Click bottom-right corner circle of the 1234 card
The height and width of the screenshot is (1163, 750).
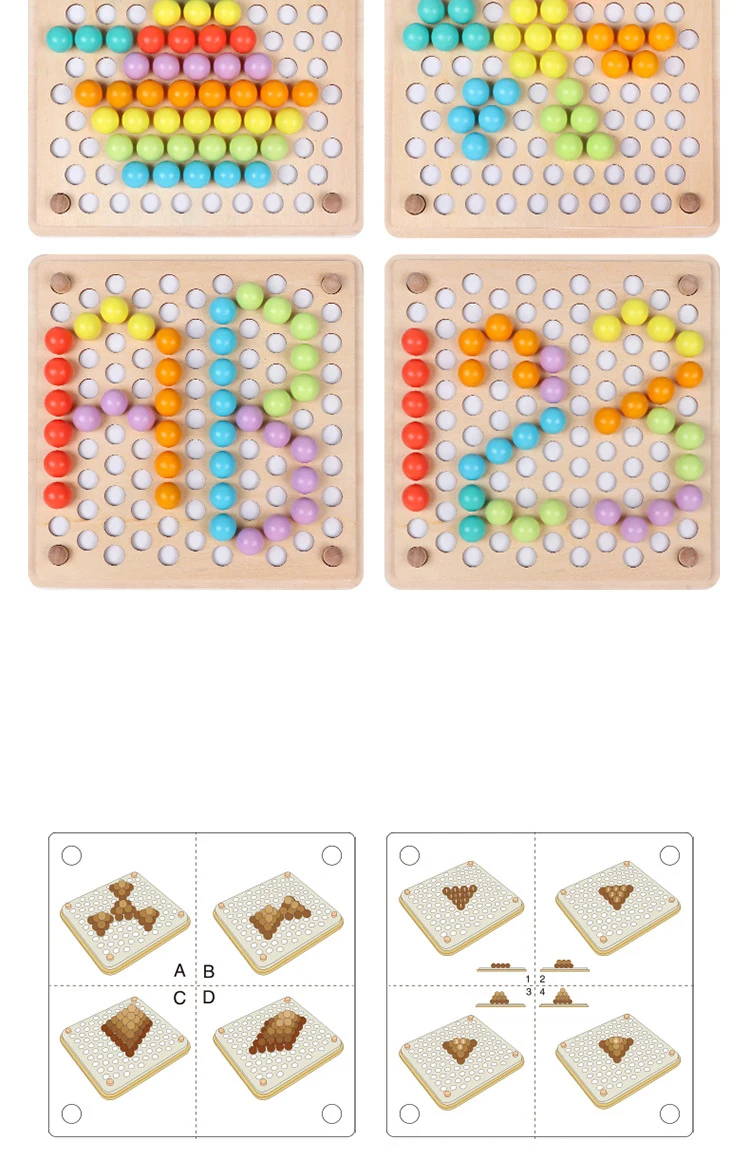(670, 1113)
